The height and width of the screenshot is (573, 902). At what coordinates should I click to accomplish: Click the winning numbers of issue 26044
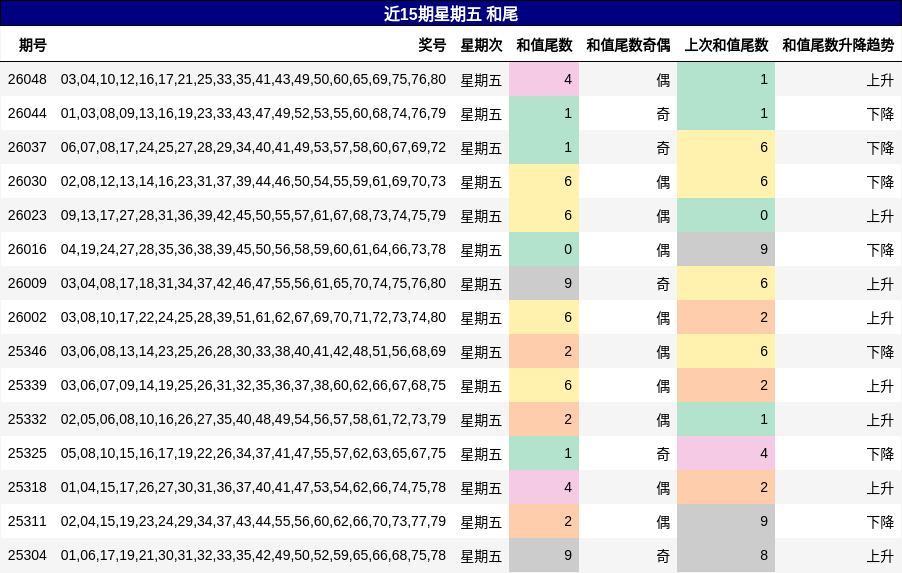pos(253,113)
